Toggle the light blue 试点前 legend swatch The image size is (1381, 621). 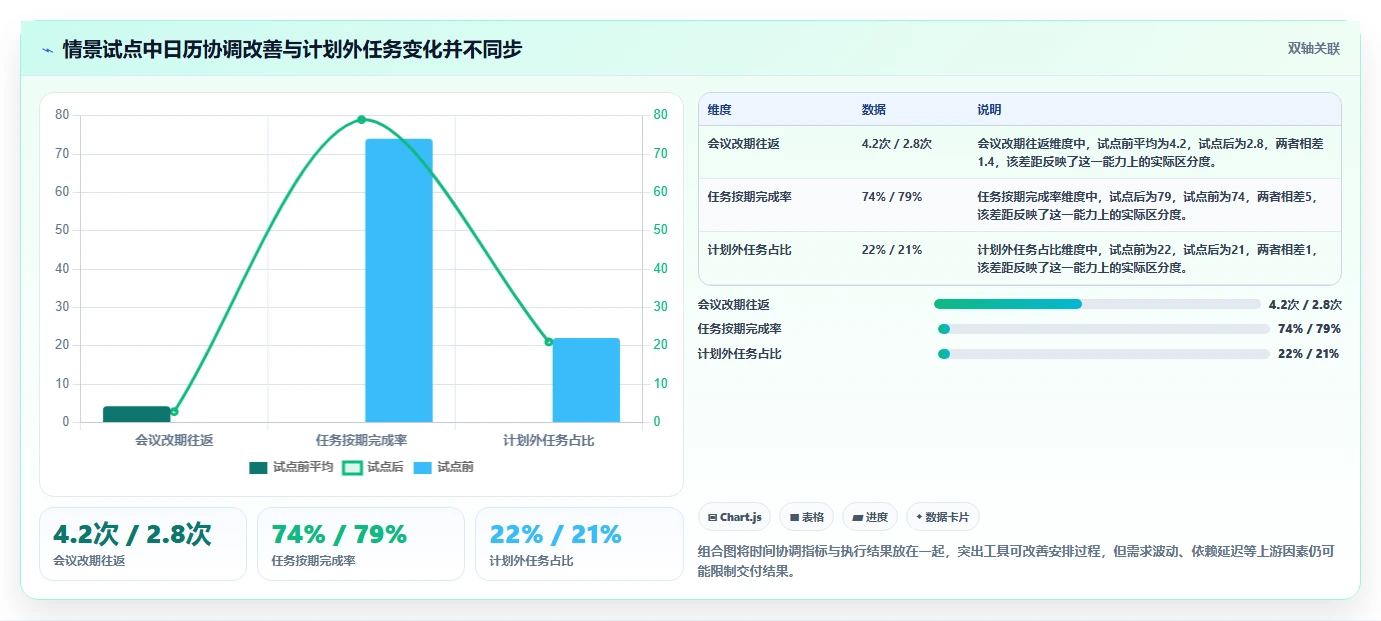[x=423, y=467]
